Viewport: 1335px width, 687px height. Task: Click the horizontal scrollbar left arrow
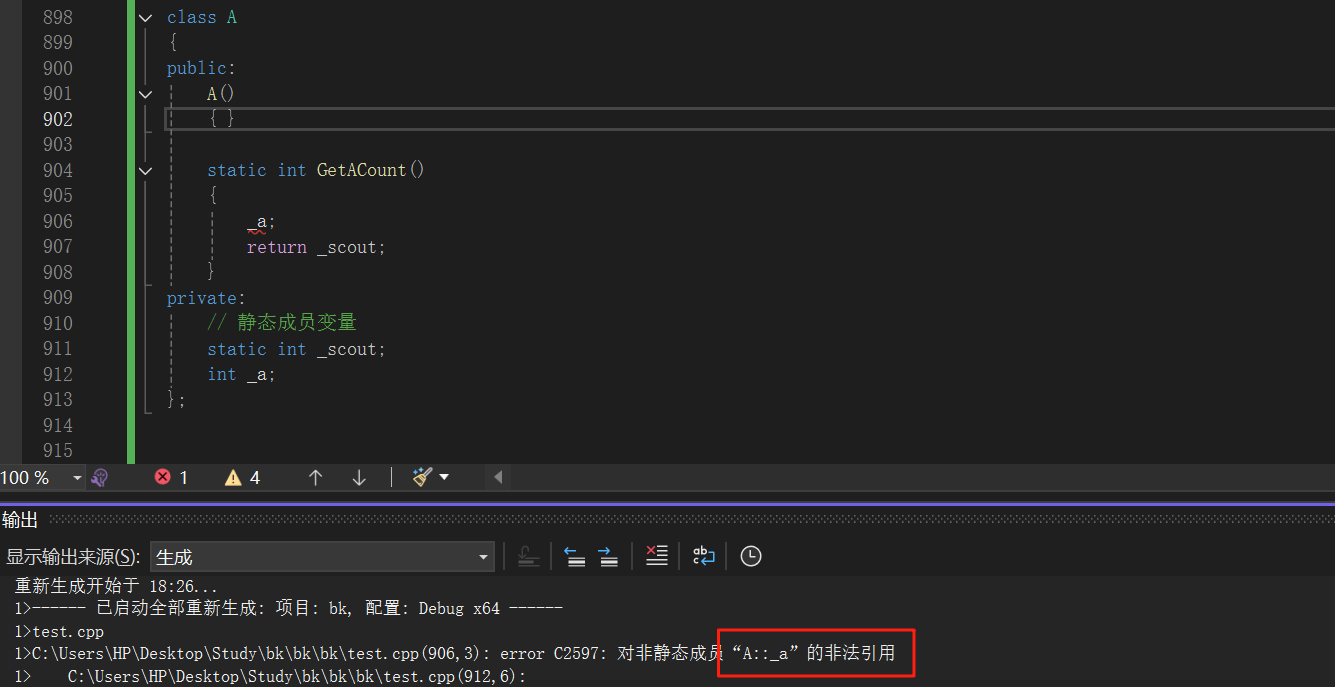point(497,477)
